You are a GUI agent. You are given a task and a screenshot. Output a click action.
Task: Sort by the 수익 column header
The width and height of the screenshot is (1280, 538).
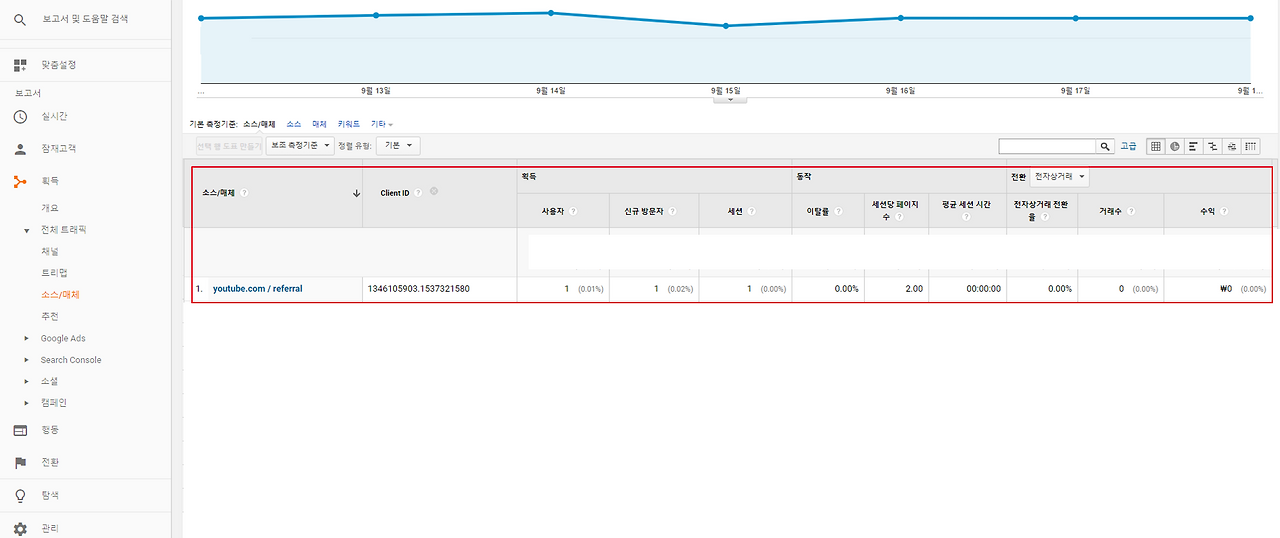tap(1207, 211)
